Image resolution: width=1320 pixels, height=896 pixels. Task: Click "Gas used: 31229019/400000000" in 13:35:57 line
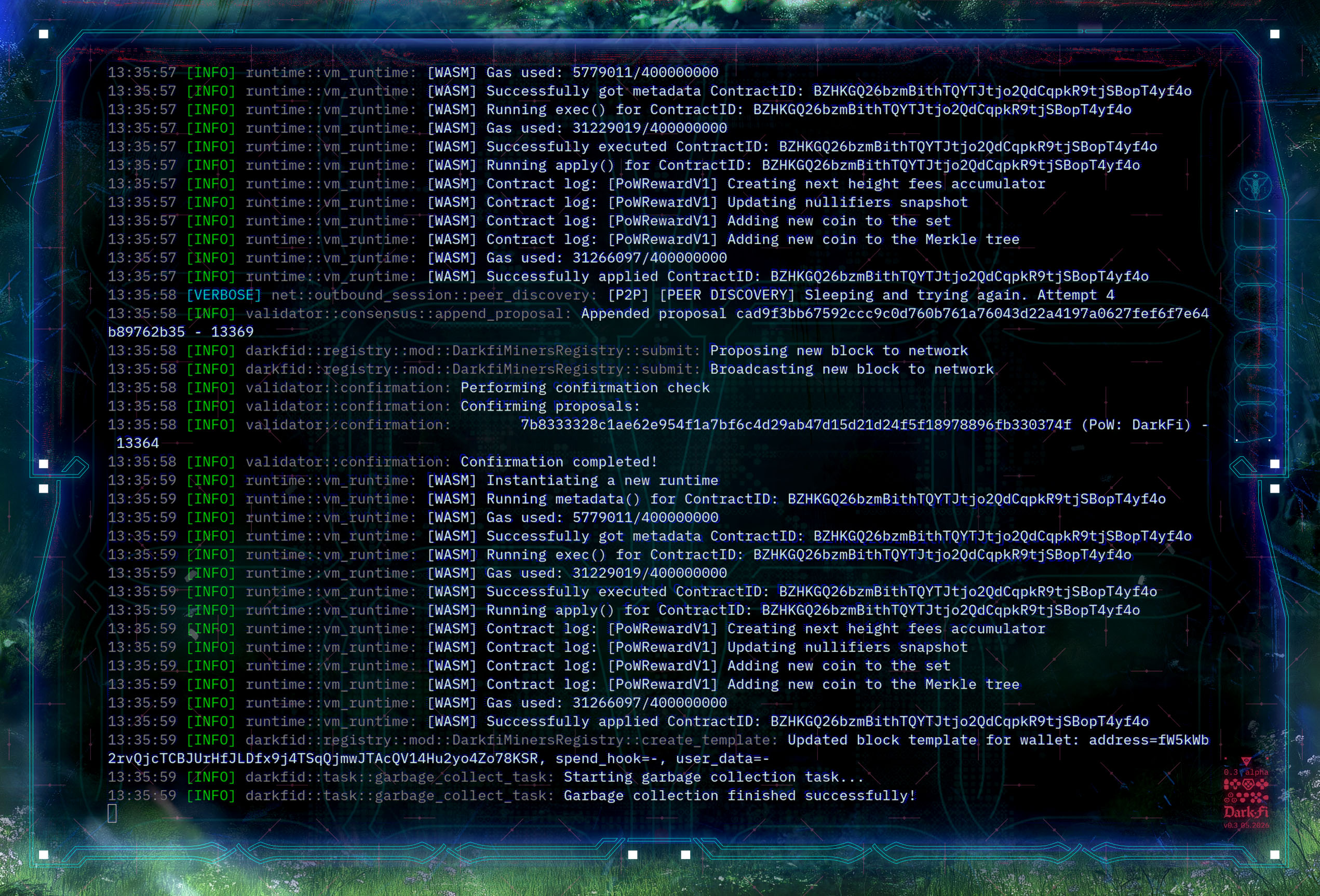point(607,128)
